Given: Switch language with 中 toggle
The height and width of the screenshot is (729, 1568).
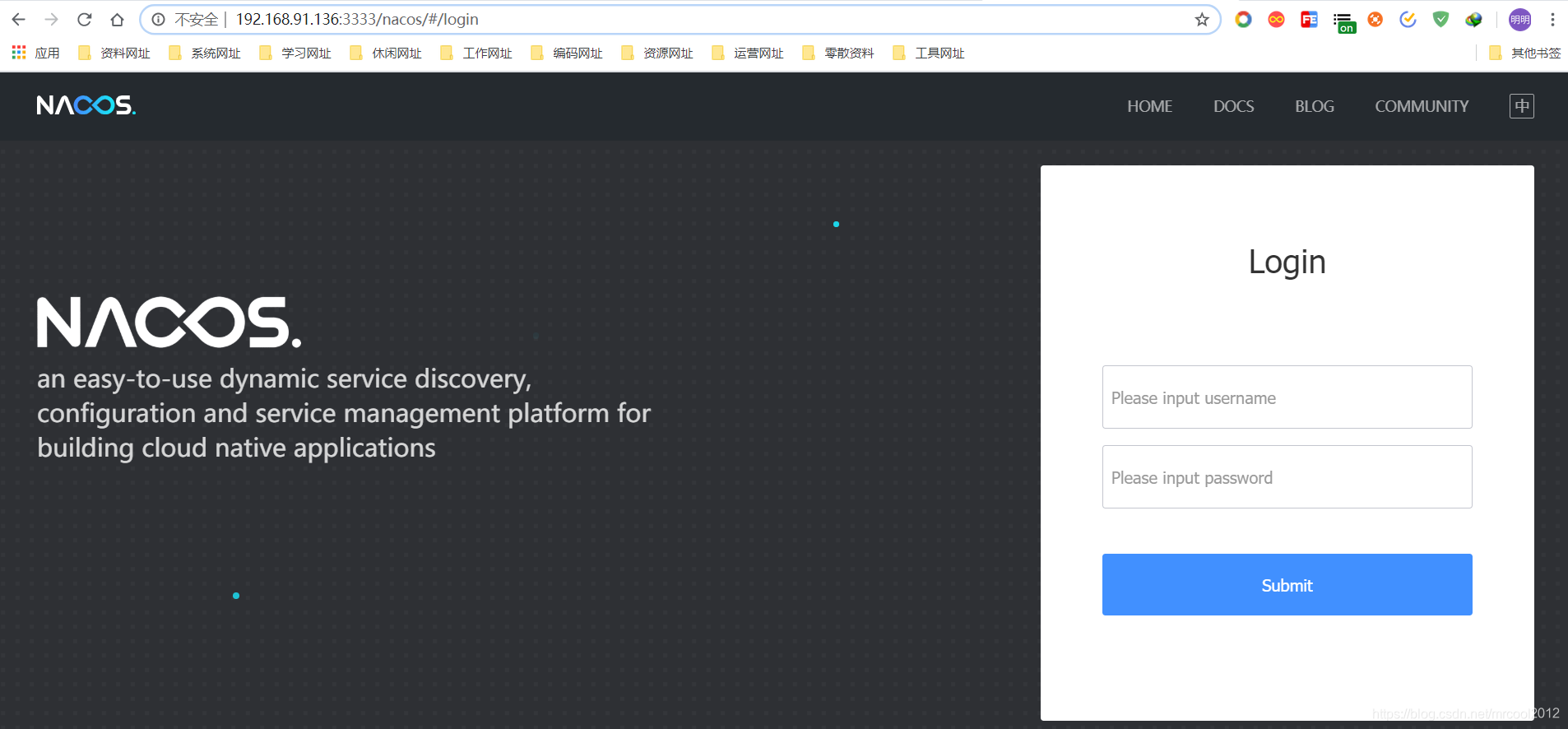Looking at the screenshot, I should (x=1522, y=105).
